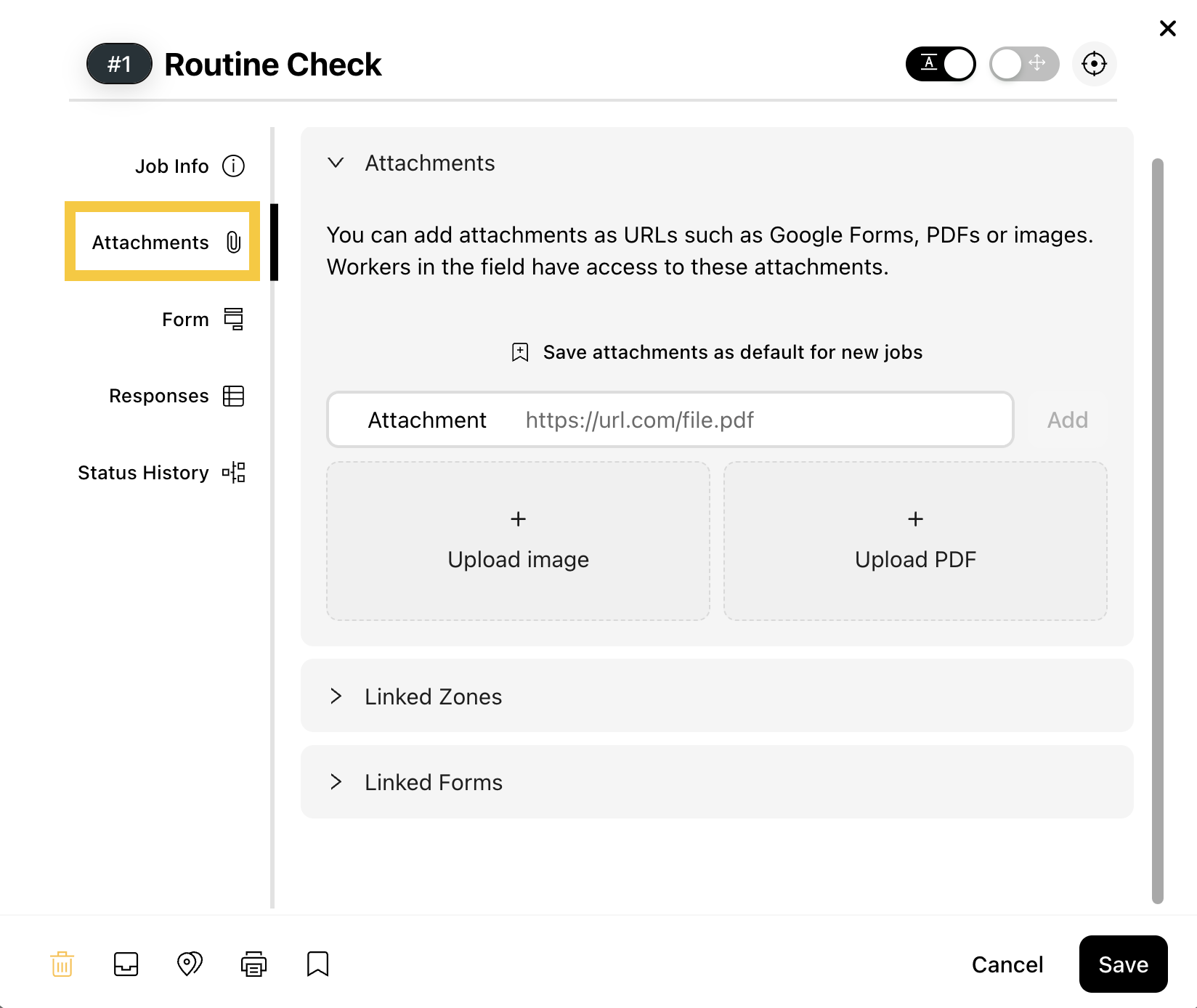
Task: Click the Attachment URL input field
Action: click(670, 420)
